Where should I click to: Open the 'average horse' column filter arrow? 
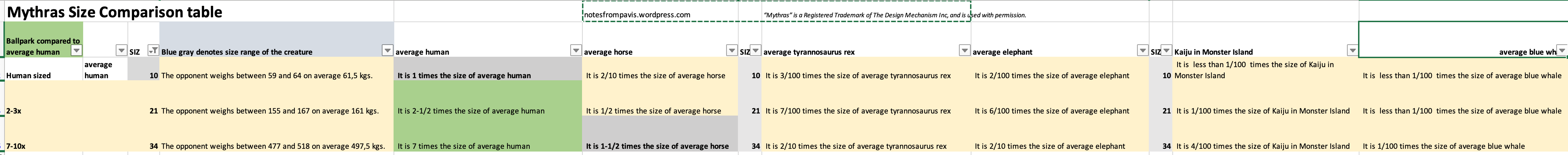(732, 51)
